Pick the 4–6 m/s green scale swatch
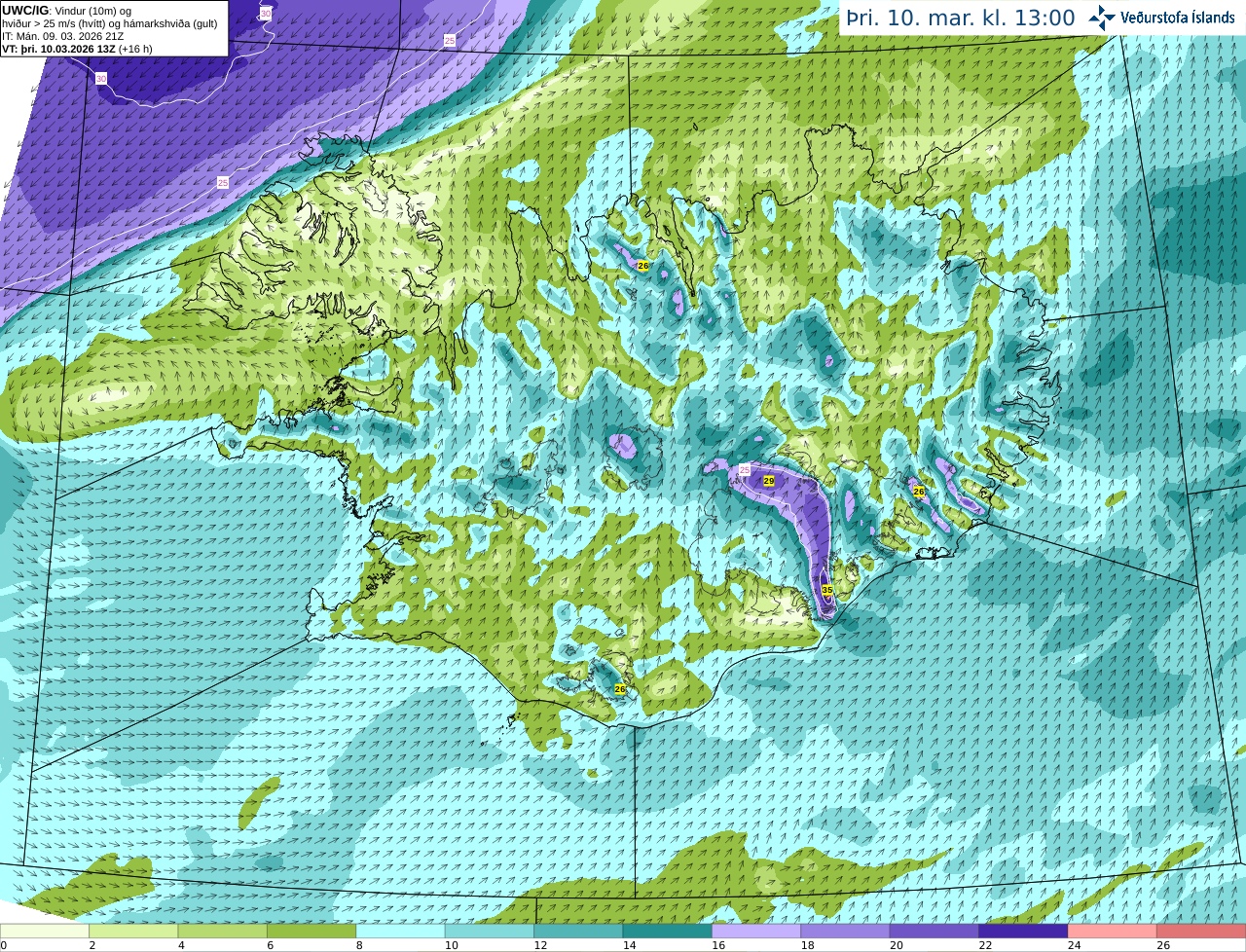This screenshot has width=1246, height=952. 223,931
